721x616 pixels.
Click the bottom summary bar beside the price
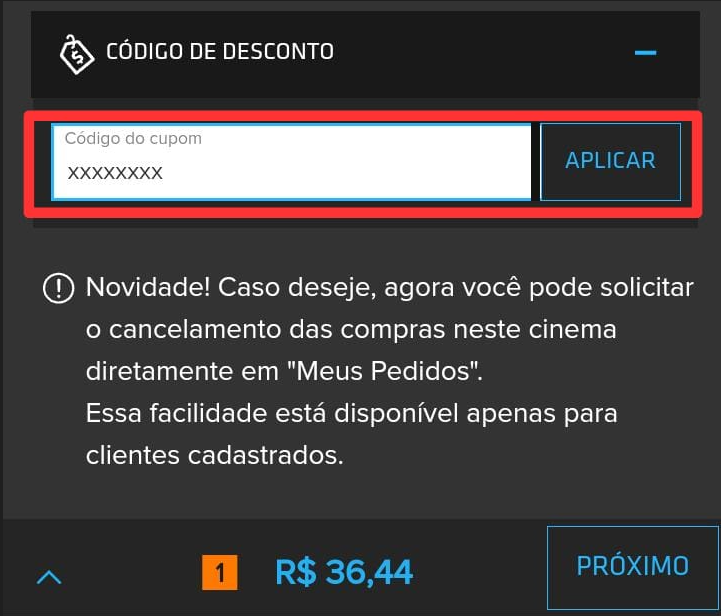click(x=478, y=568)
